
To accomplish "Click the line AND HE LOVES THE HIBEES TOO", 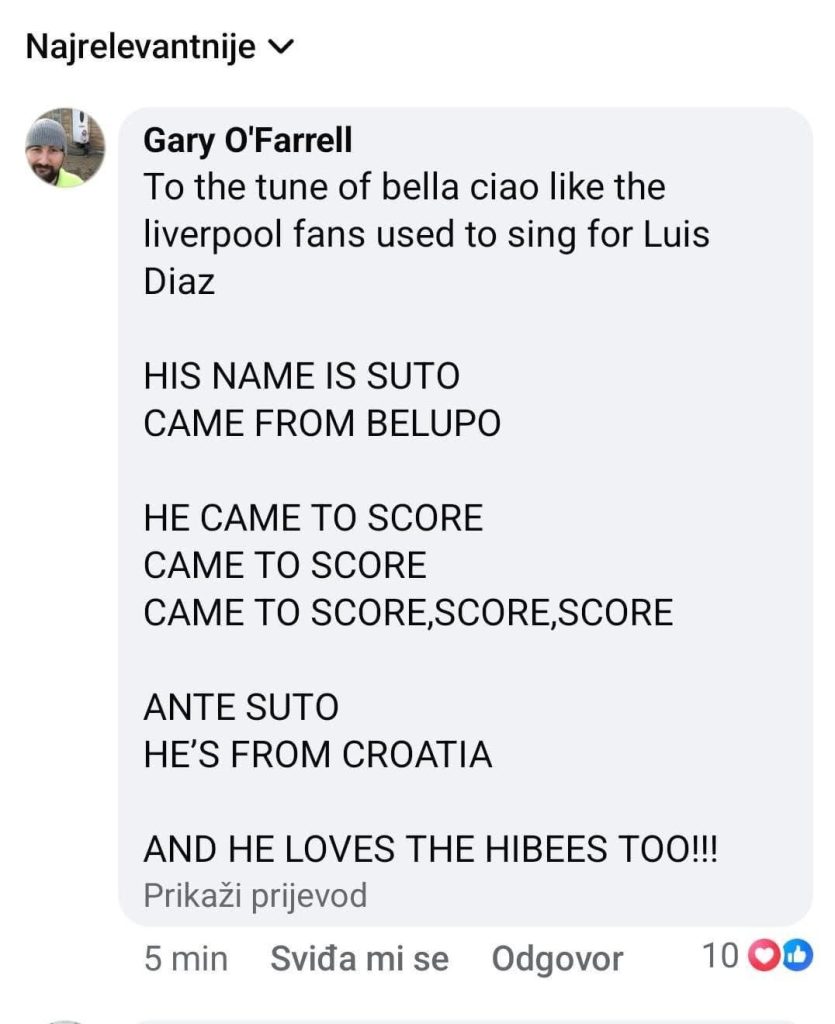I will (x=430, y=849).
